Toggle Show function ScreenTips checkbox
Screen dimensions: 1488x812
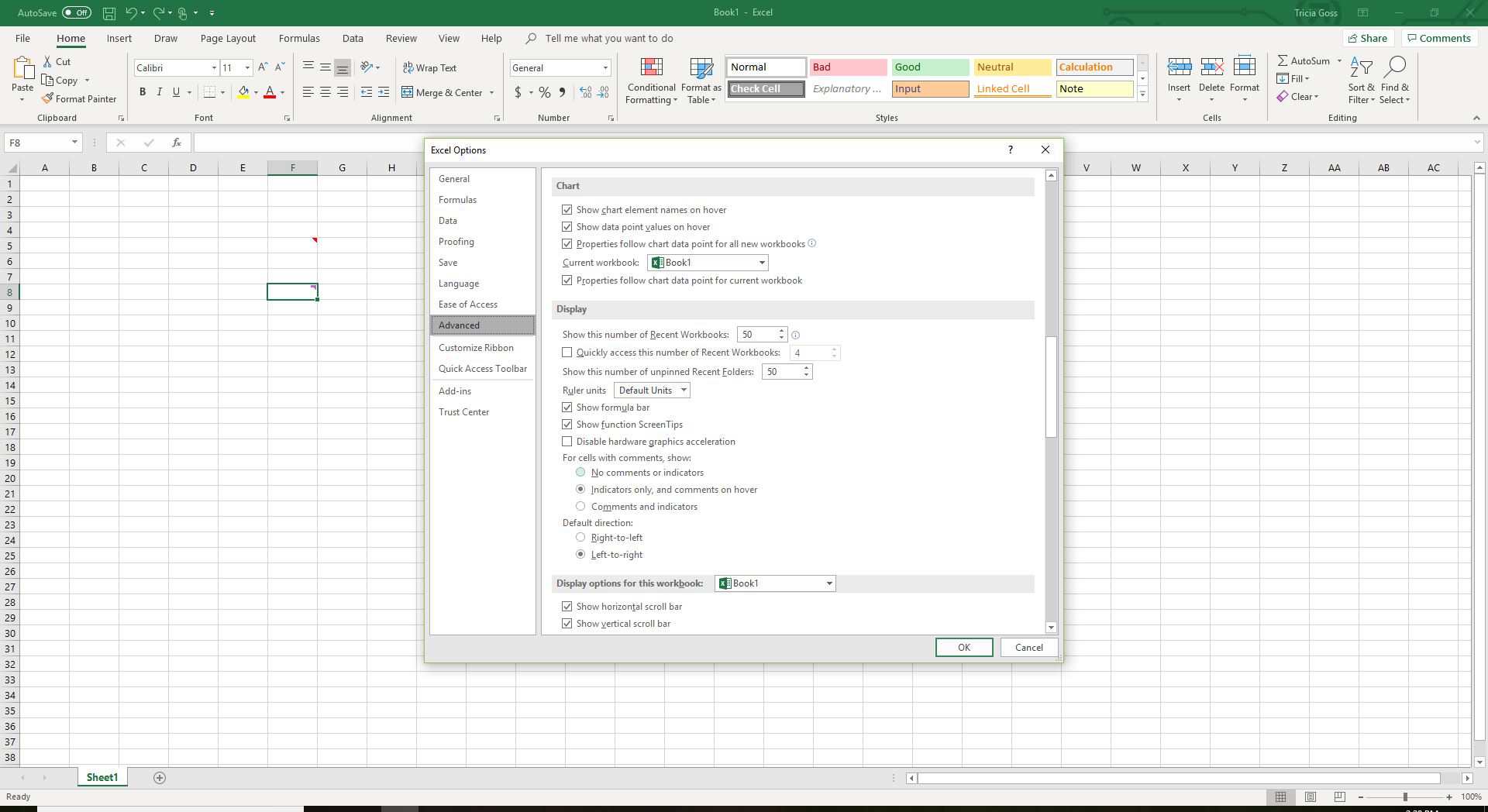(567, 425)
